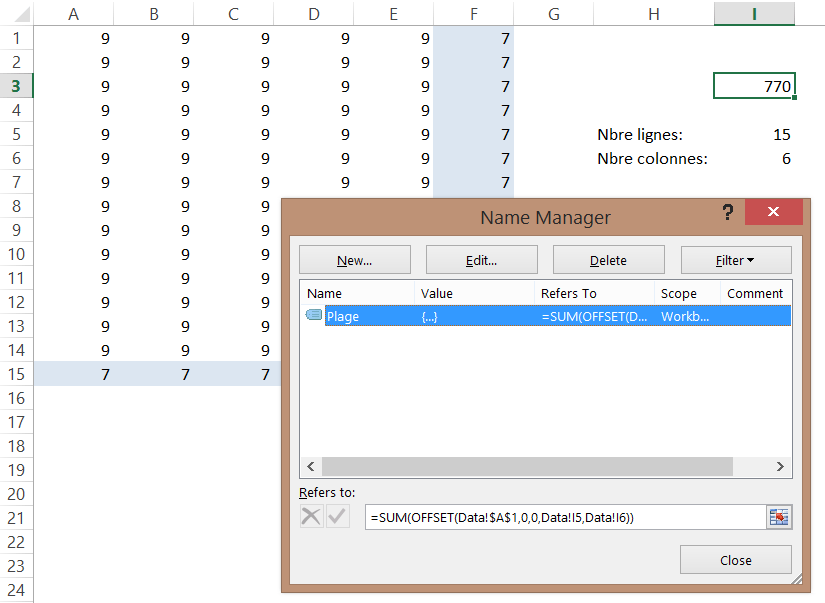
Task: Click the cancel X icon beside Refers to
Action: 312,517
